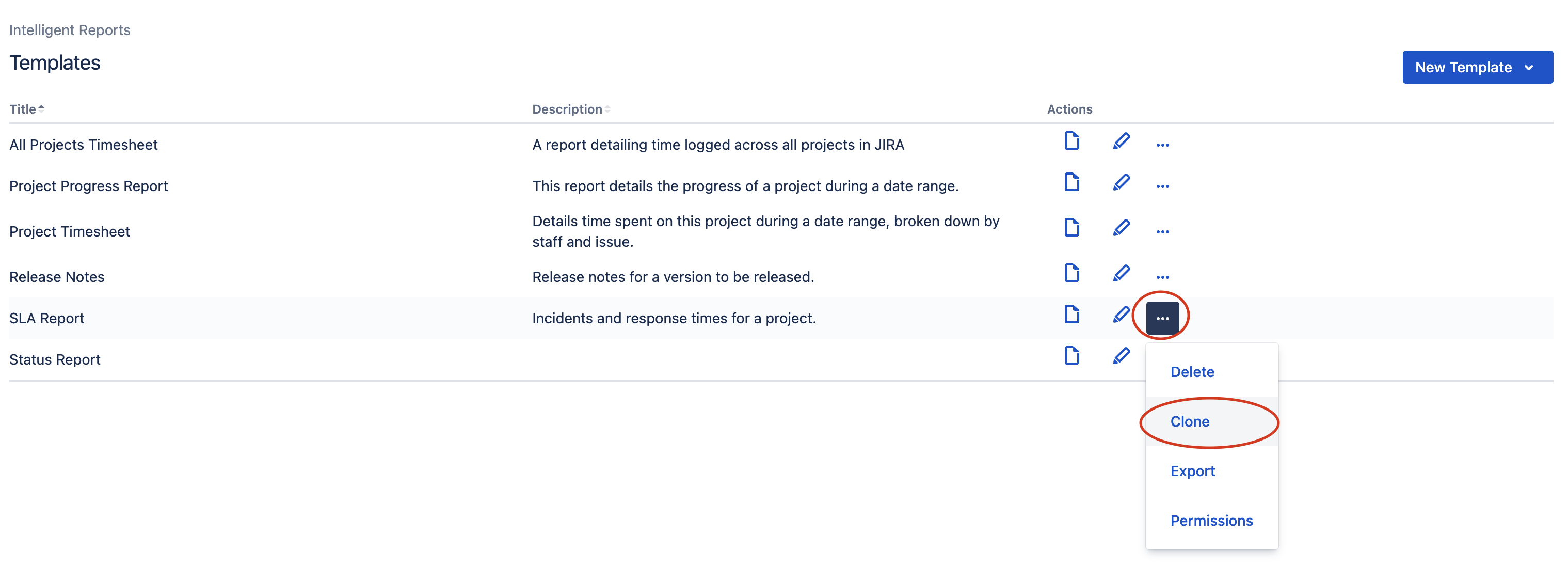Click document icon on Project Timesheet row
Screen dimensions: 1568x566
pyautogui.click(x=1072, y=227)
